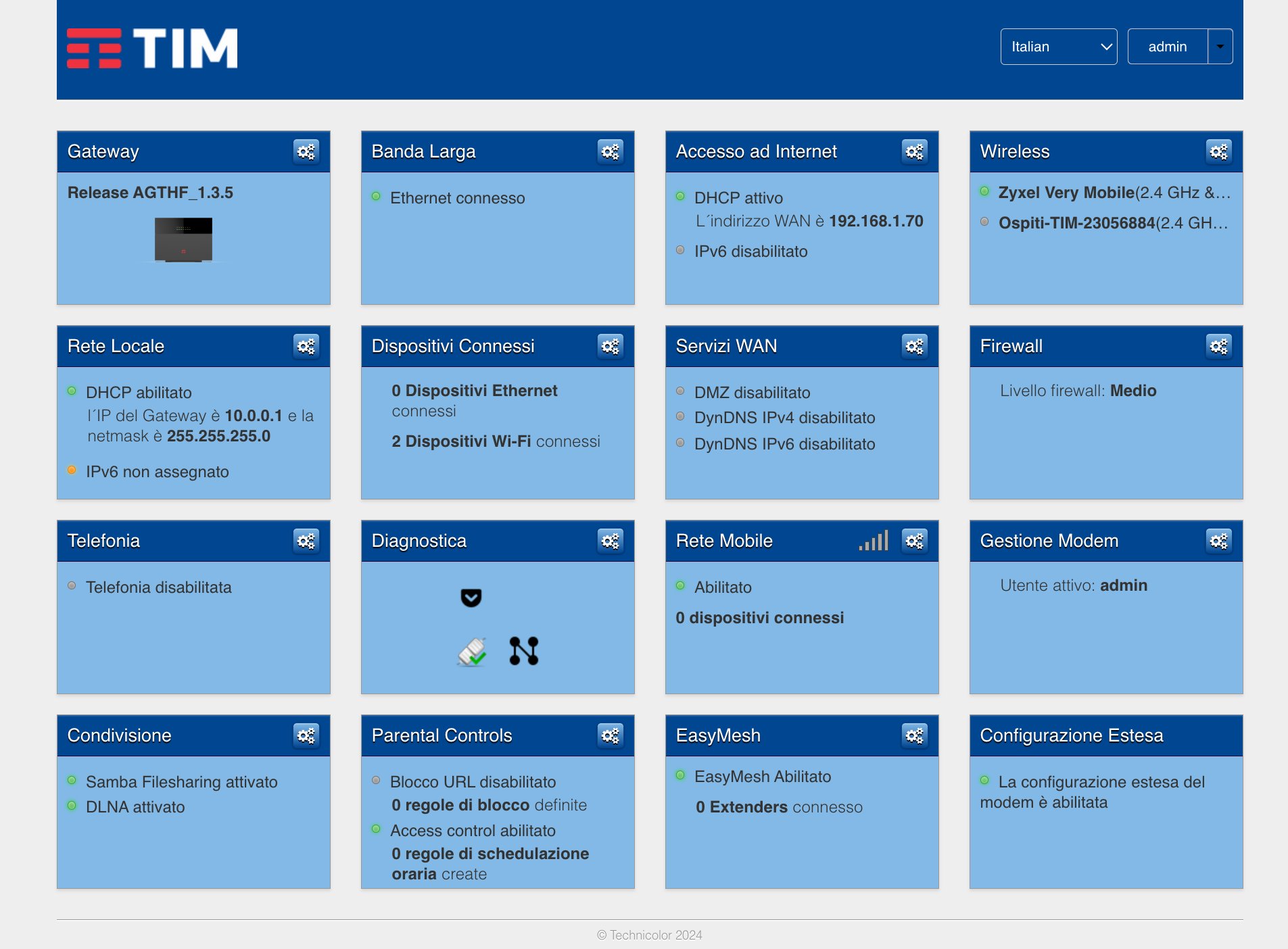Click WAN address 192.168.1.70
This screenshot has width=1288, height=949.
(x=876, y=221)
